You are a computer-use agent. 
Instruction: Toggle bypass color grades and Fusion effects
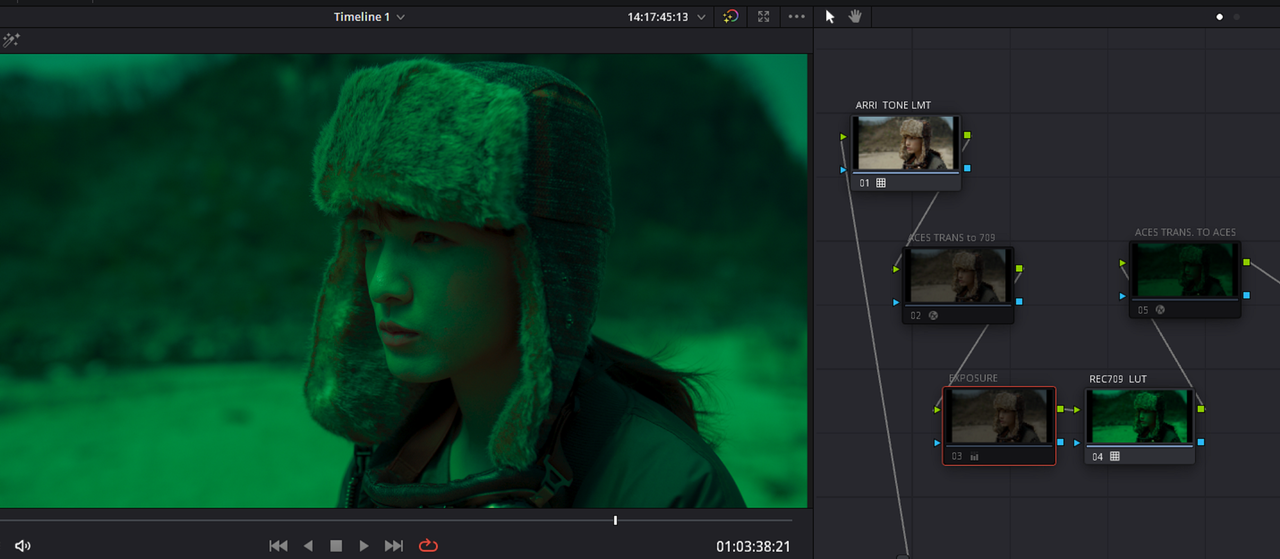pos(731,17)
